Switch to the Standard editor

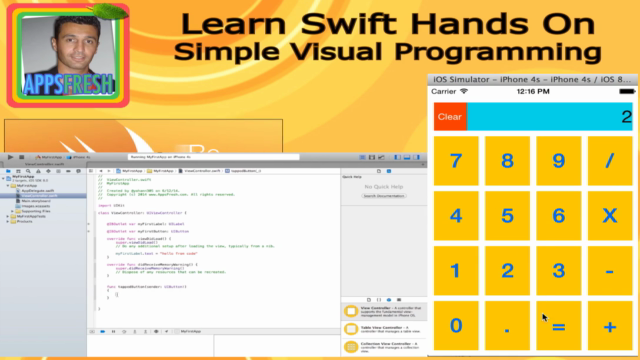coord(362,157)
